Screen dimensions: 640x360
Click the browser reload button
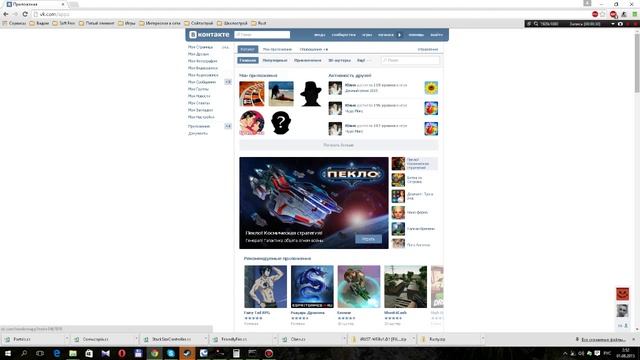pyautogui.click(x=25, y=14)
